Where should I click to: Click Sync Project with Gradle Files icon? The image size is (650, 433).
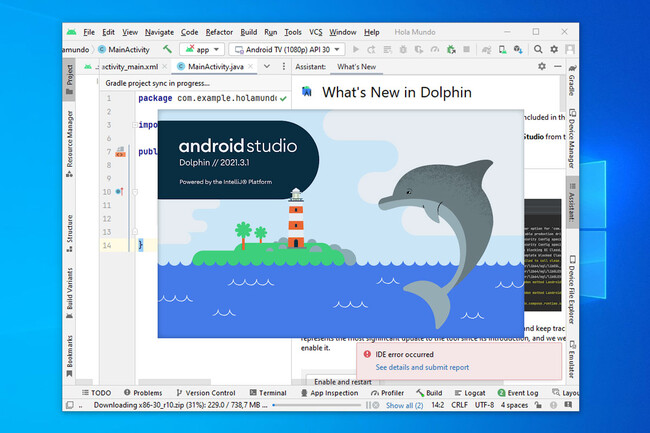tap(486, 49)
